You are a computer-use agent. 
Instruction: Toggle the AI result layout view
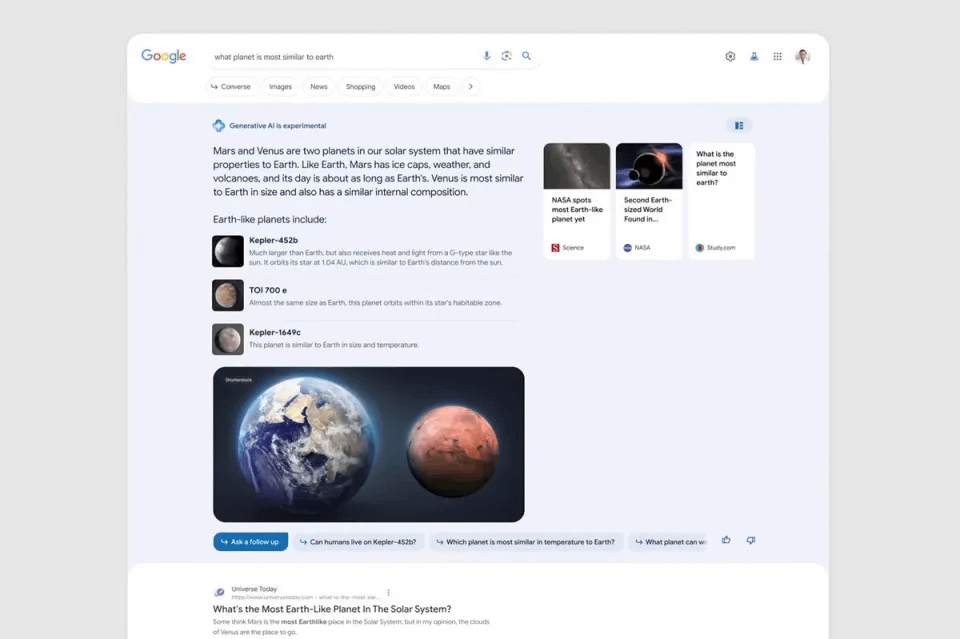coord(739,126)
